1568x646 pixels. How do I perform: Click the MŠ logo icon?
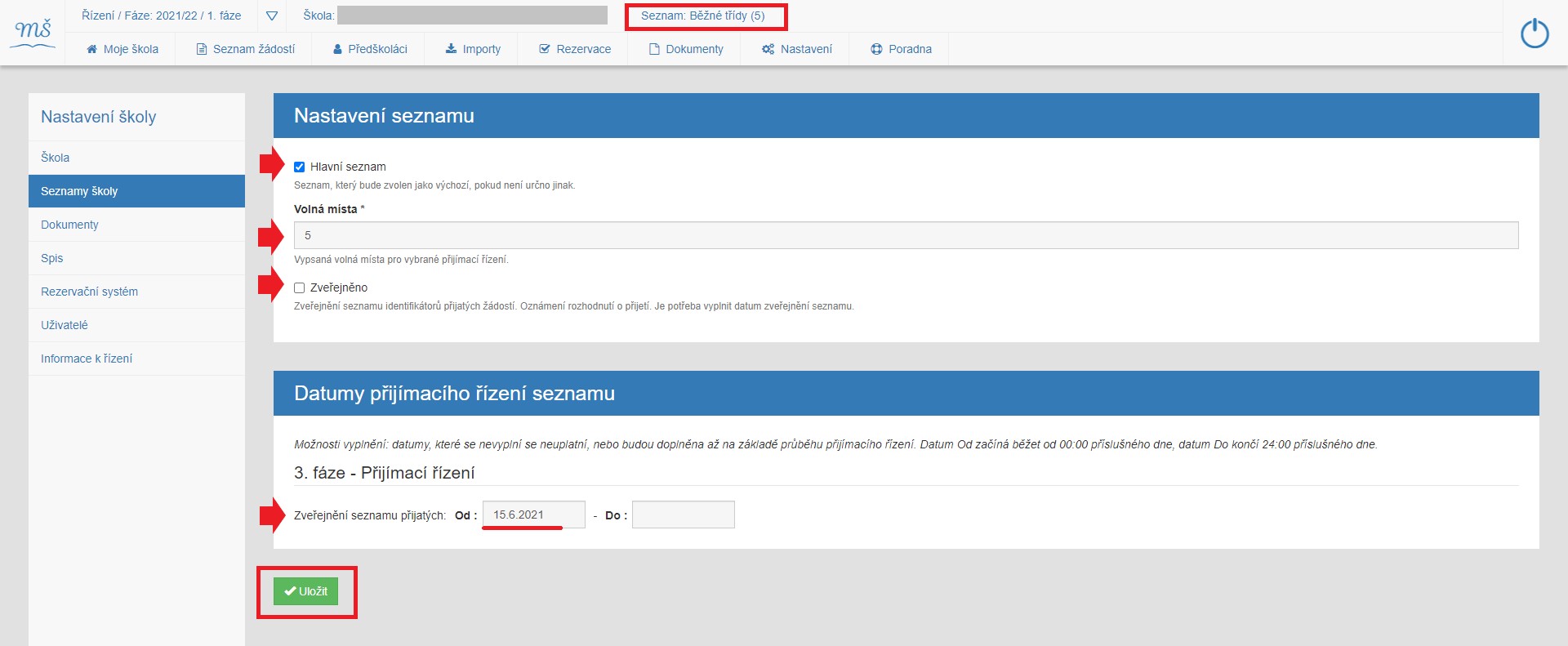click(33, 33)
